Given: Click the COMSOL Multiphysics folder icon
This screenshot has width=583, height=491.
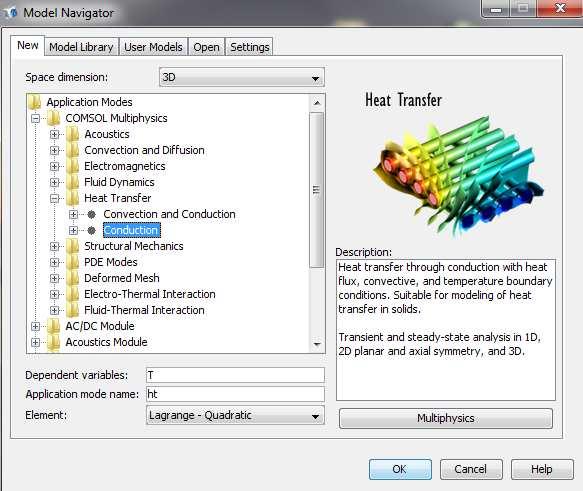Looking at the screenshot, I should [54, 118].
